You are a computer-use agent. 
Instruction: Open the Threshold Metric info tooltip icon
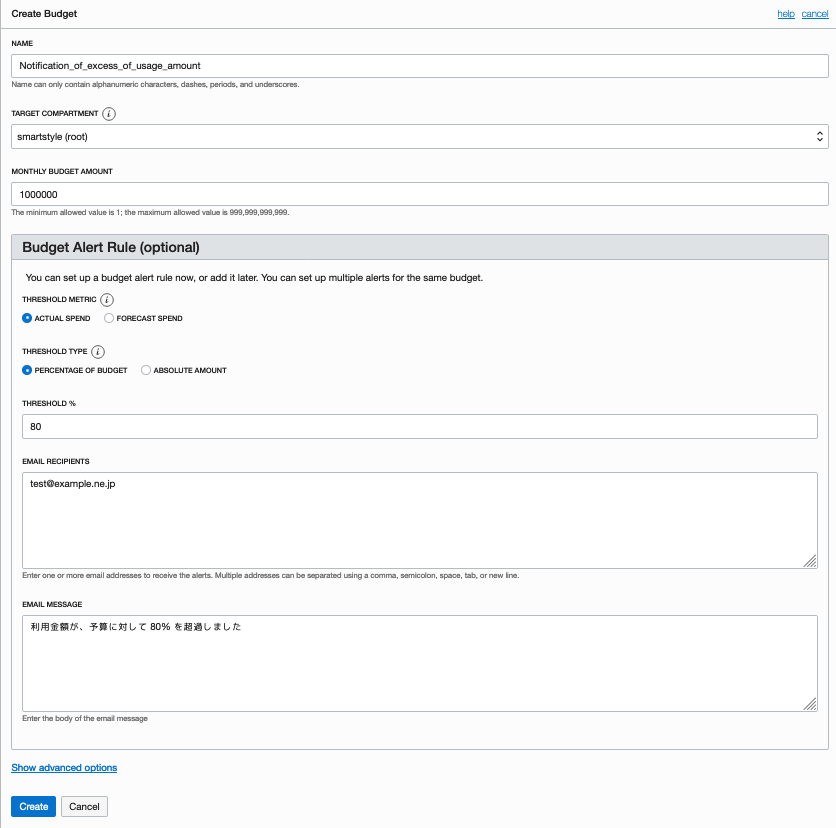click(x=107, y=300)
